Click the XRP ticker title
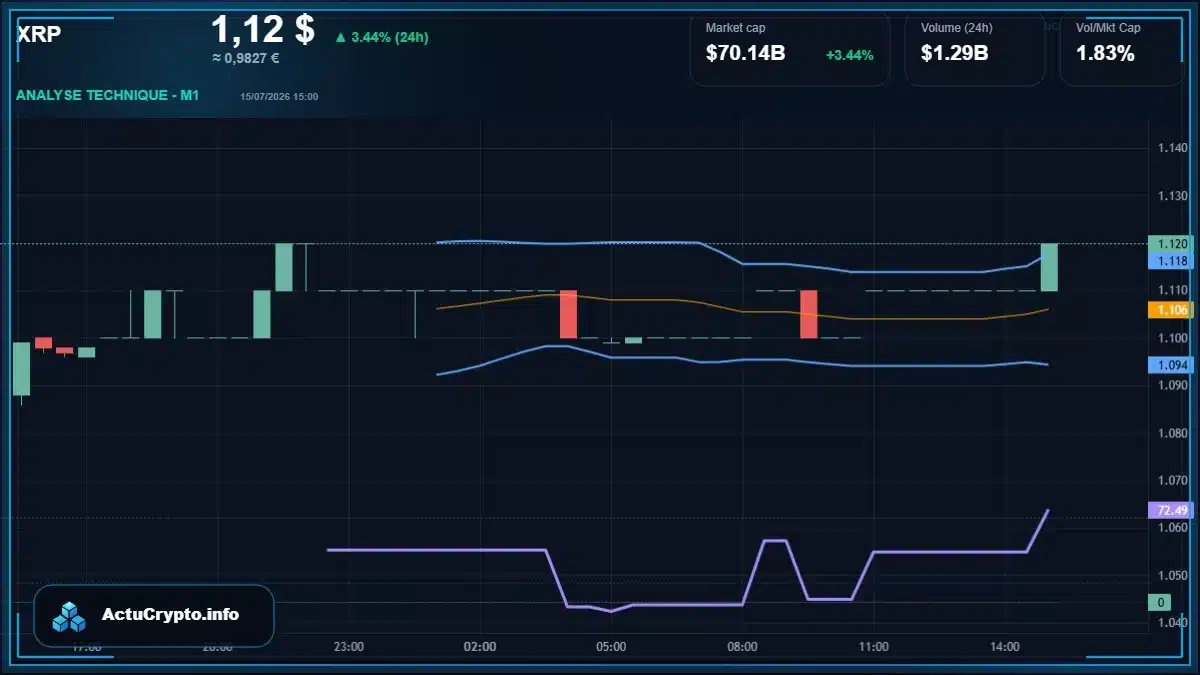The height and width of the screenshot is (675, 1200). click(39, 33)
